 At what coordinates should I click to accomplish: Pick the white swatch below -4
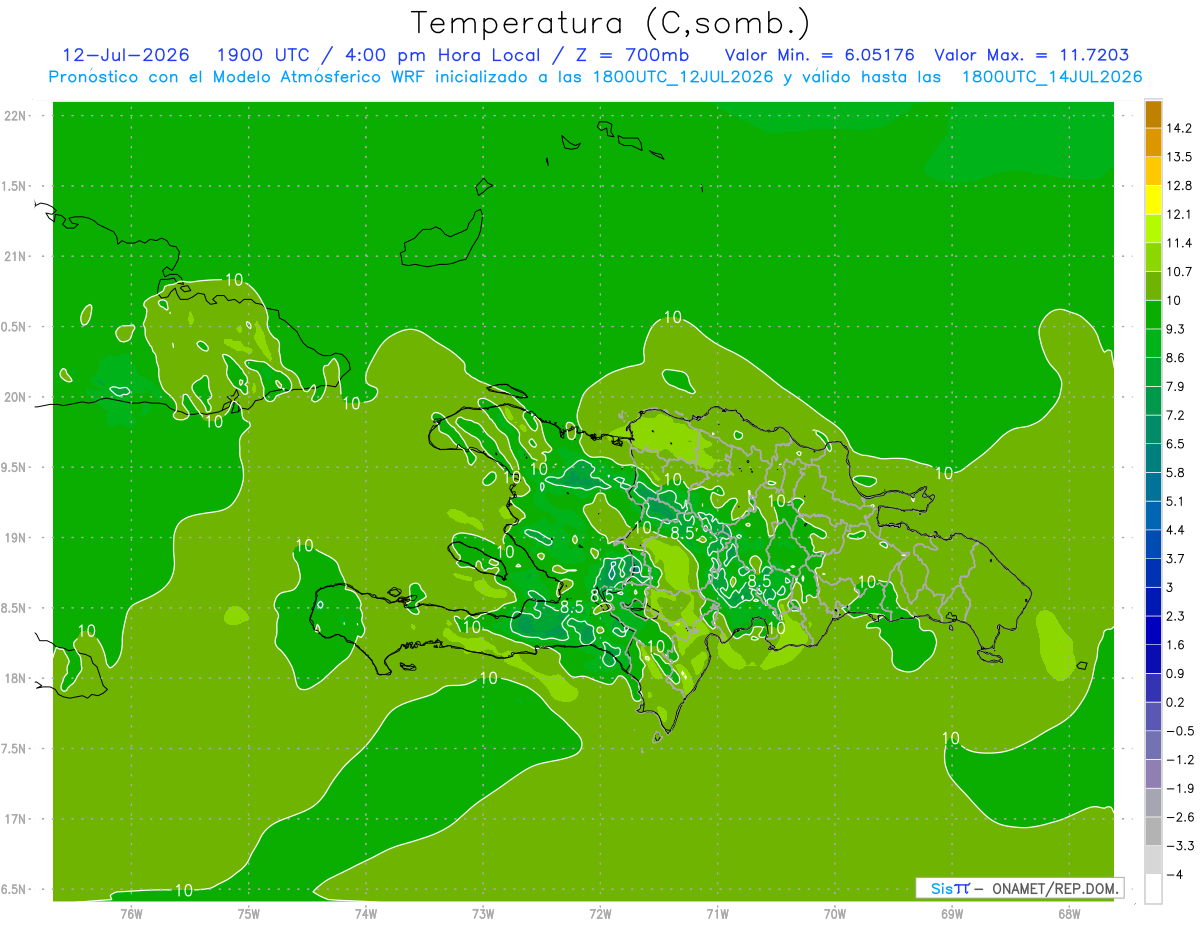click(x=1153, y=888)
